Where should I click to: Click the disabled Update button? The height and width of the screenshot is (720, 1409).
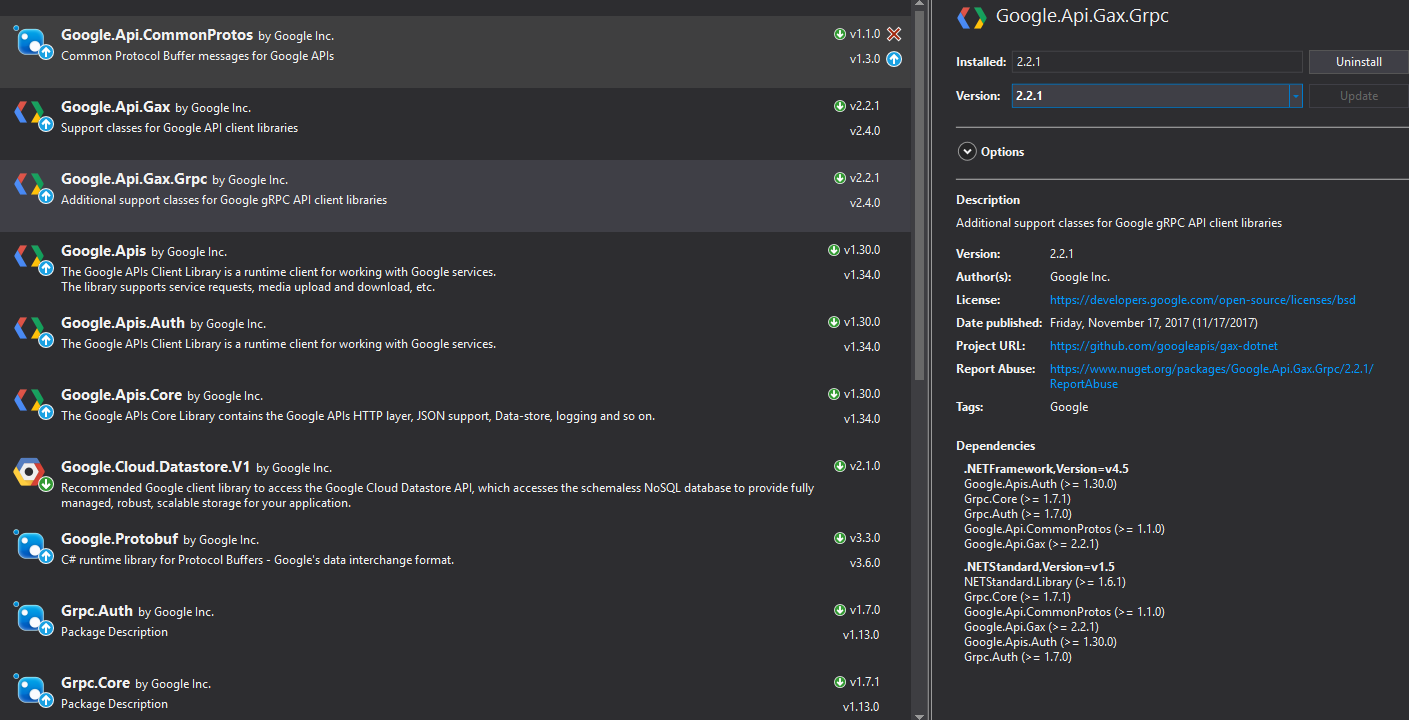pos(1359,96)
